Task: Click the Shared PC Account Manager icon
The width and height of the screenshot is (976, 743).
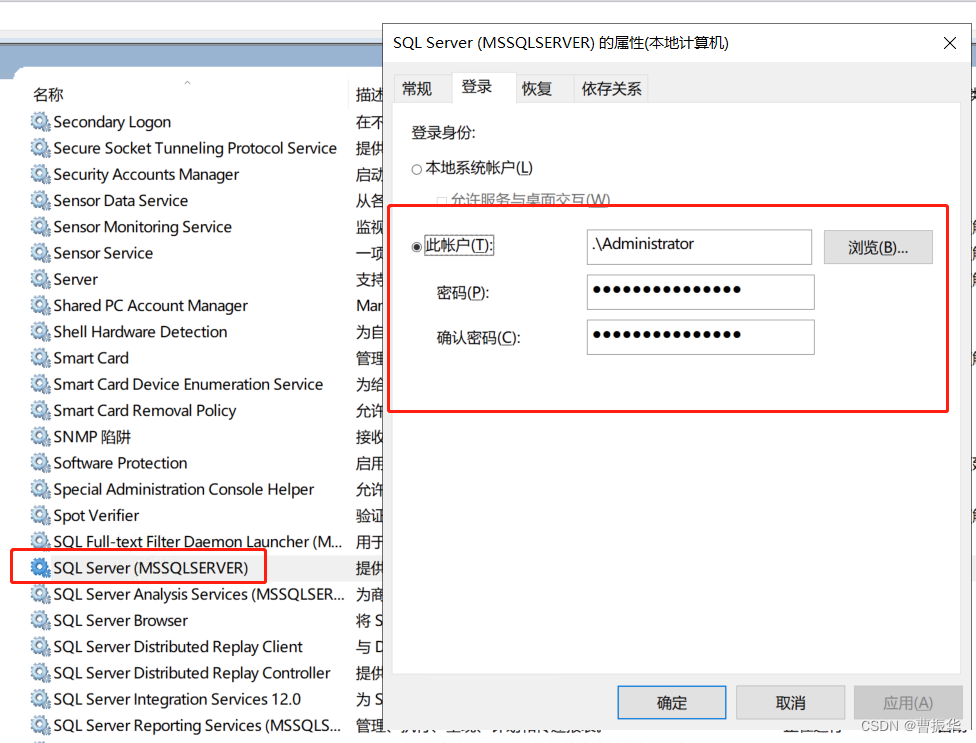Action: pos(40,306)
